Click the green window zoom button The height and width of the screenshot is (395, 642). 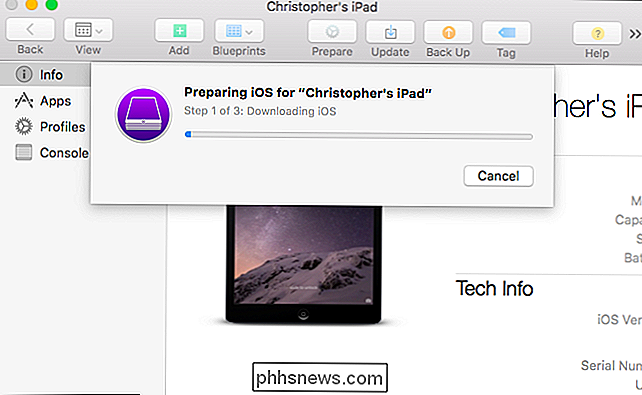tap(52, 5)
